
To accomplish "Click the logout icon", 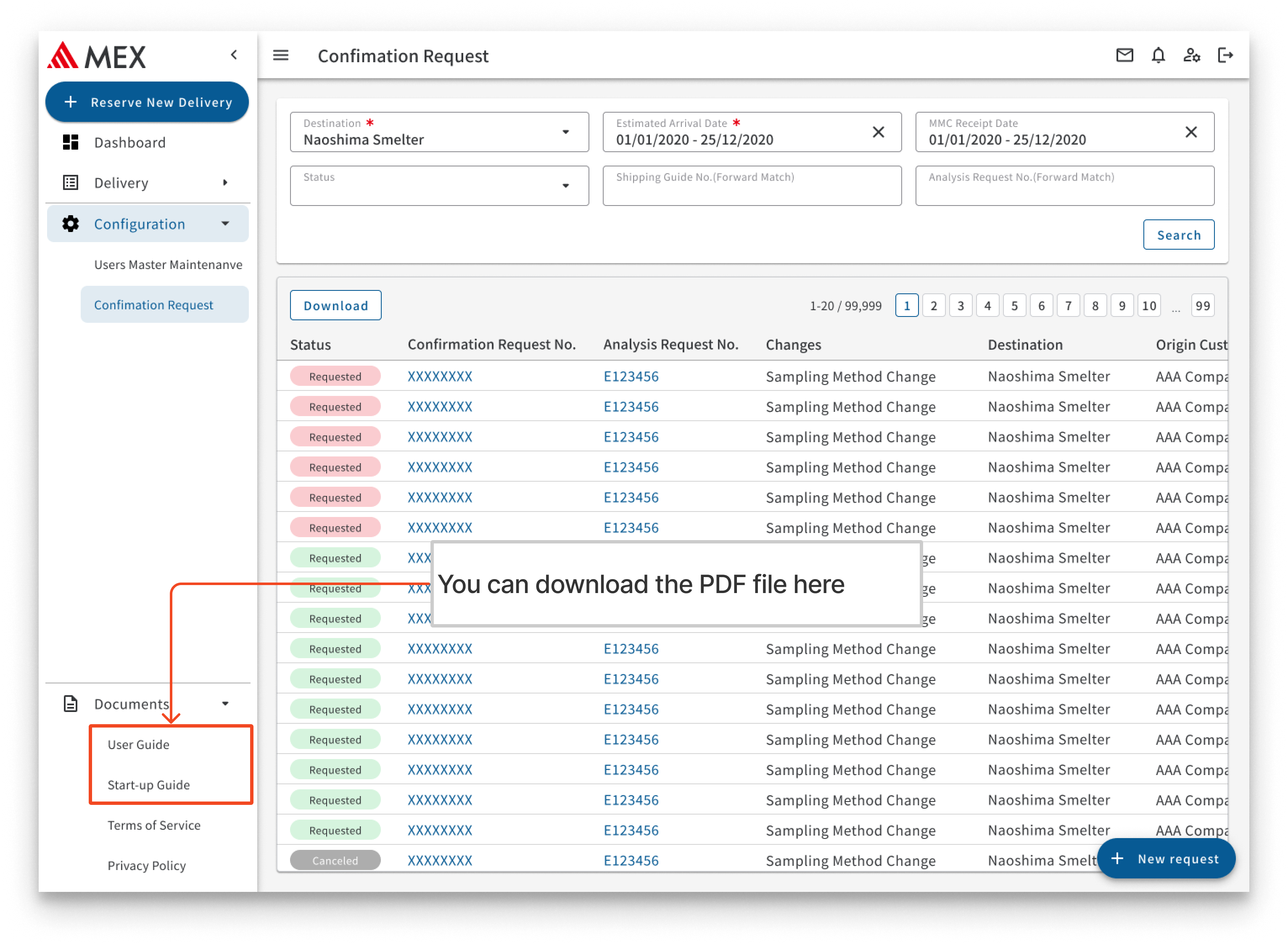I will click(x=1225, y=55).
